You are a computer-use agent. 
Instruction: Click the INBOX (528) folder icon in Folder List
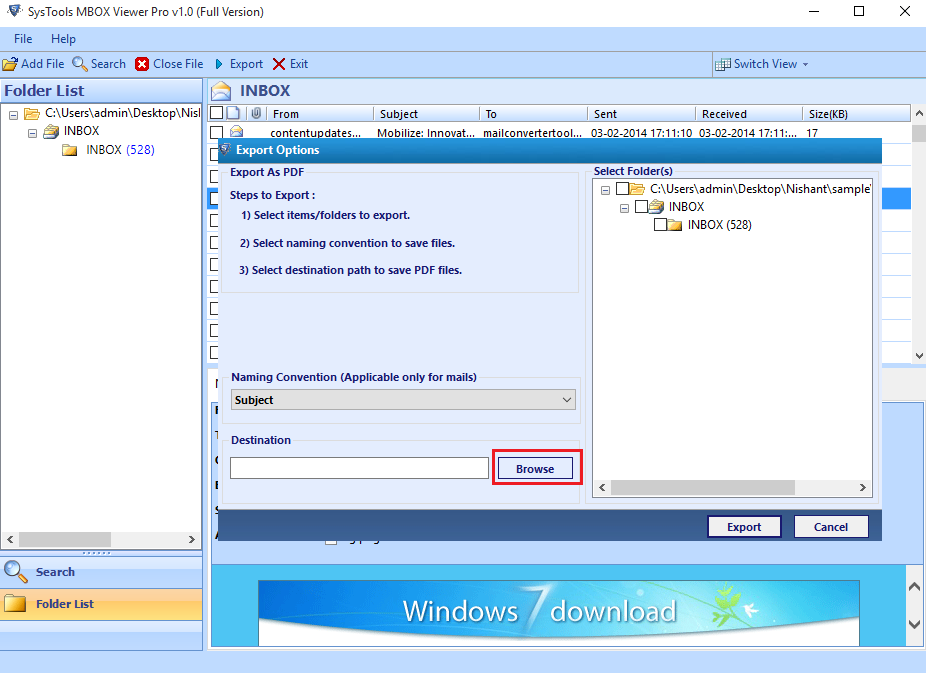[x=70, y=150]
